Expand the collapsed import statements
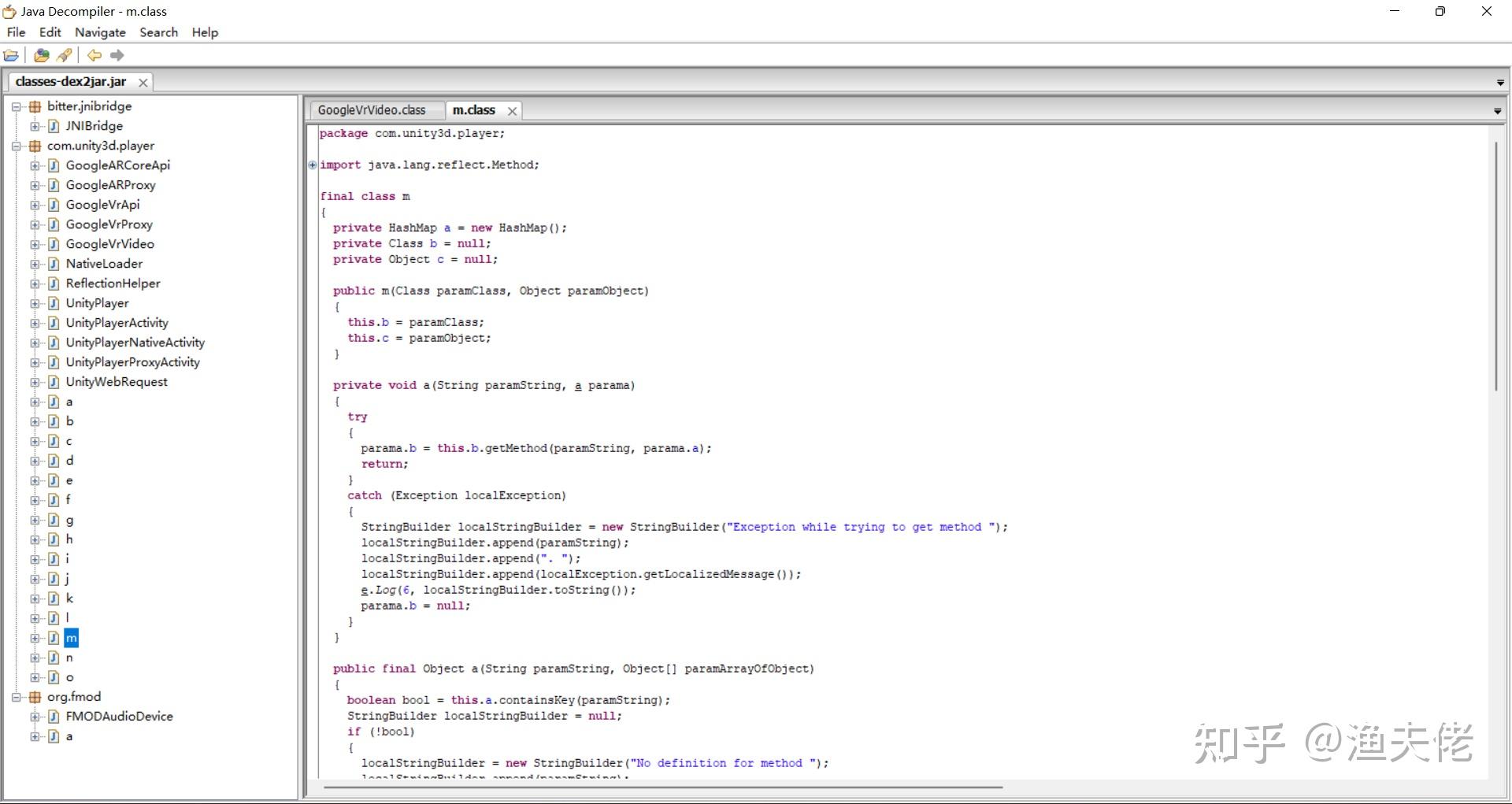1512x804 pixels. point(313,165)
